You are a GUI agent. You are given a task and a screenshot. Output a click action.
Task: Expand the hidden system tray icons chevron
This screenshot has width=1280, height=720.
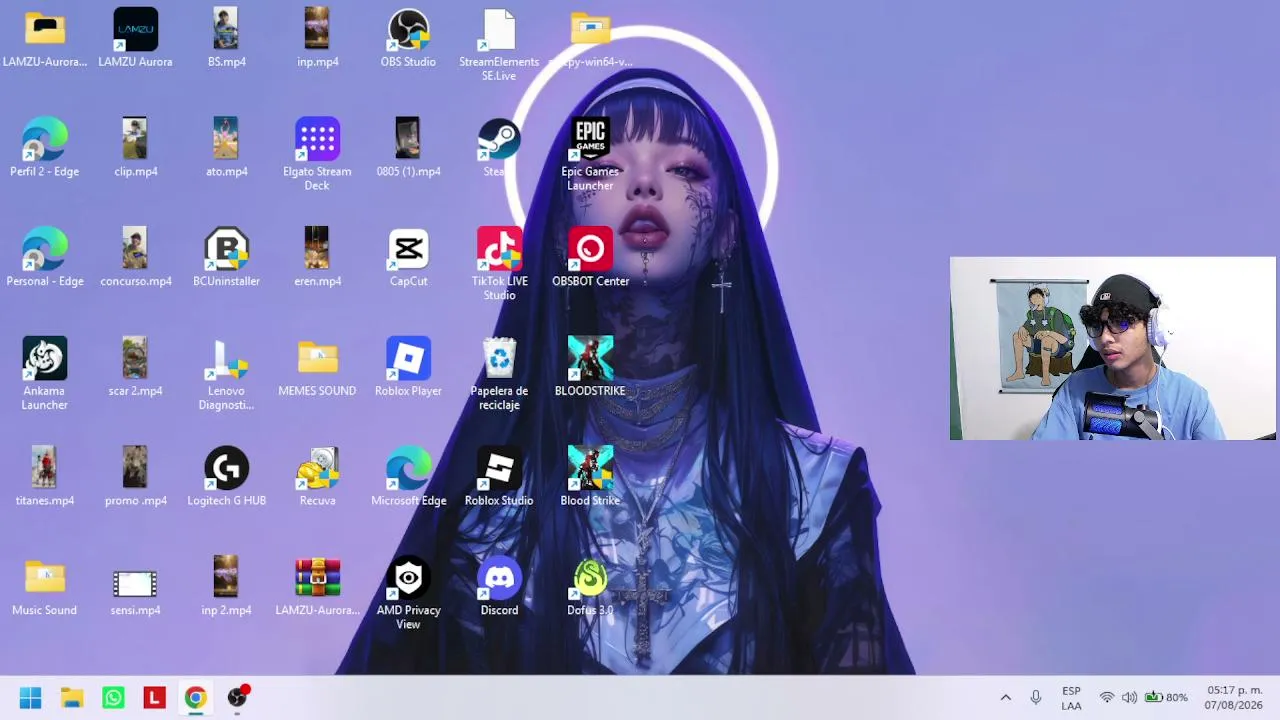[x=1006, y=698]
